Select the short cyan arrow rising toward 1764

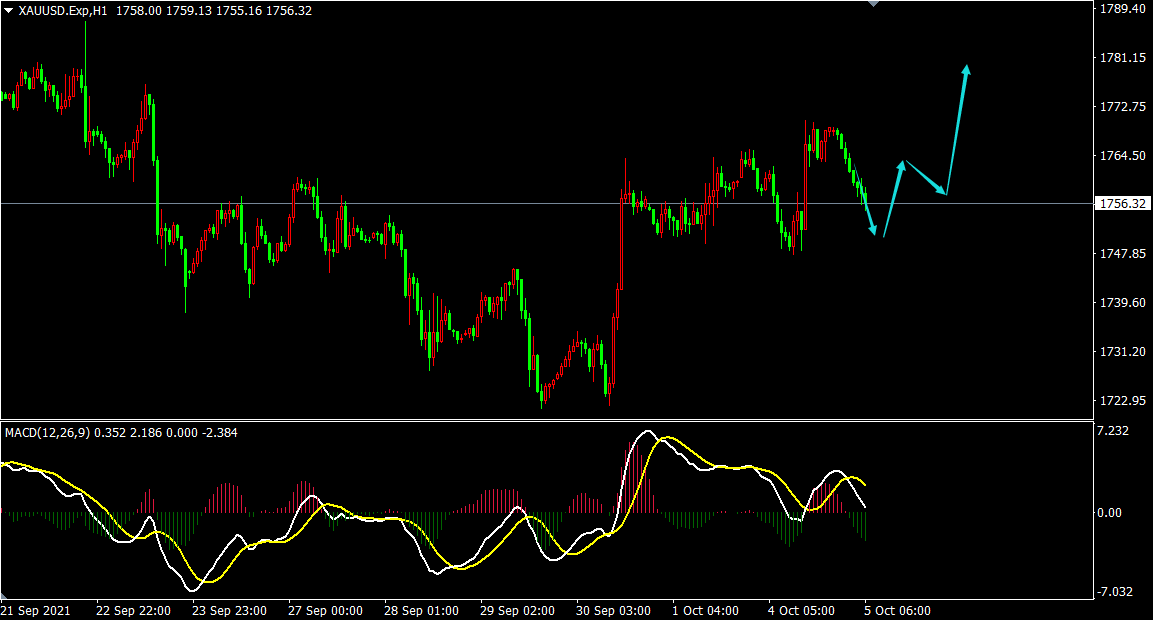point(894,198)
